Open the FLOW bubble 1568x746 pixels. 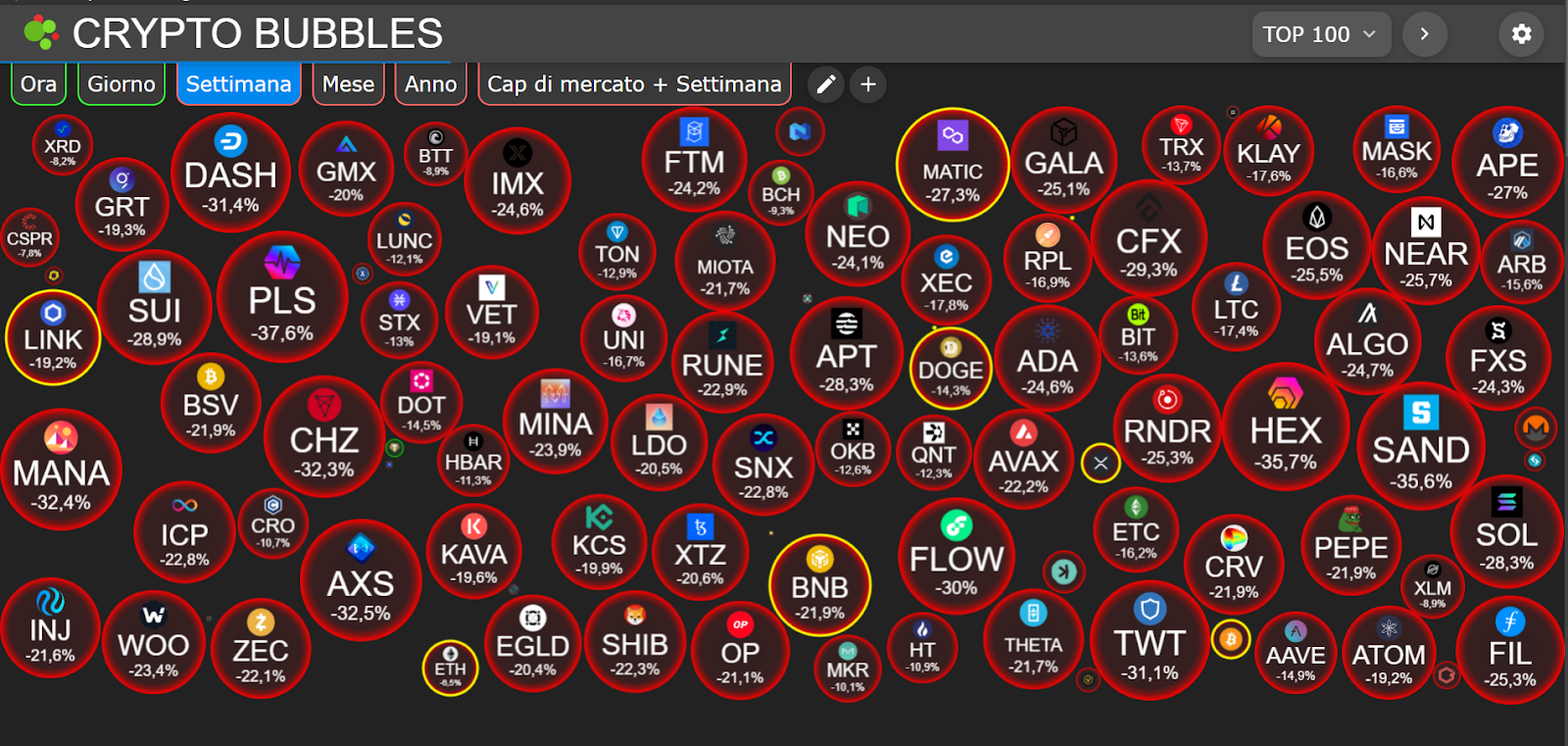[956, 556]
